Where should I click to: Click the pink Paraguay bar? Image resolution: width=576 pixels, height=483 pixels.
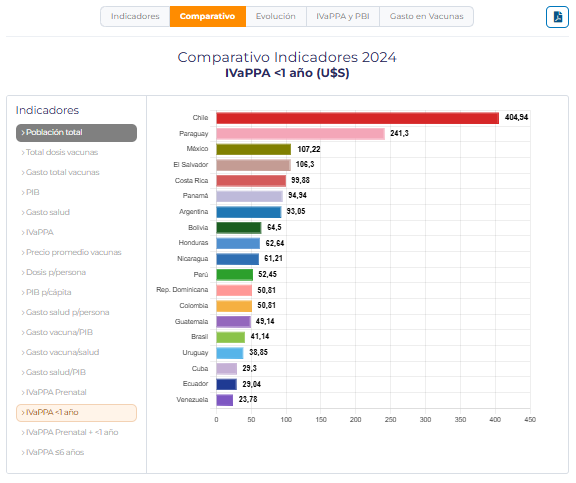[300, 134]
